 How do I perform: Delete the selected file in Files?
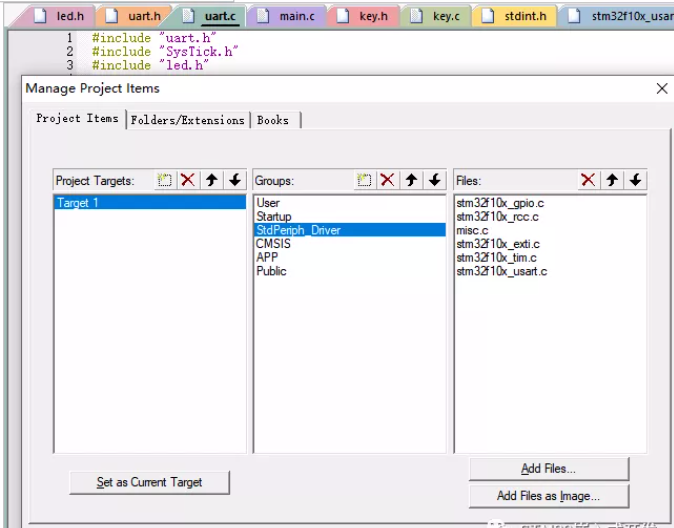pyautogui.click(x=588, y=180)
